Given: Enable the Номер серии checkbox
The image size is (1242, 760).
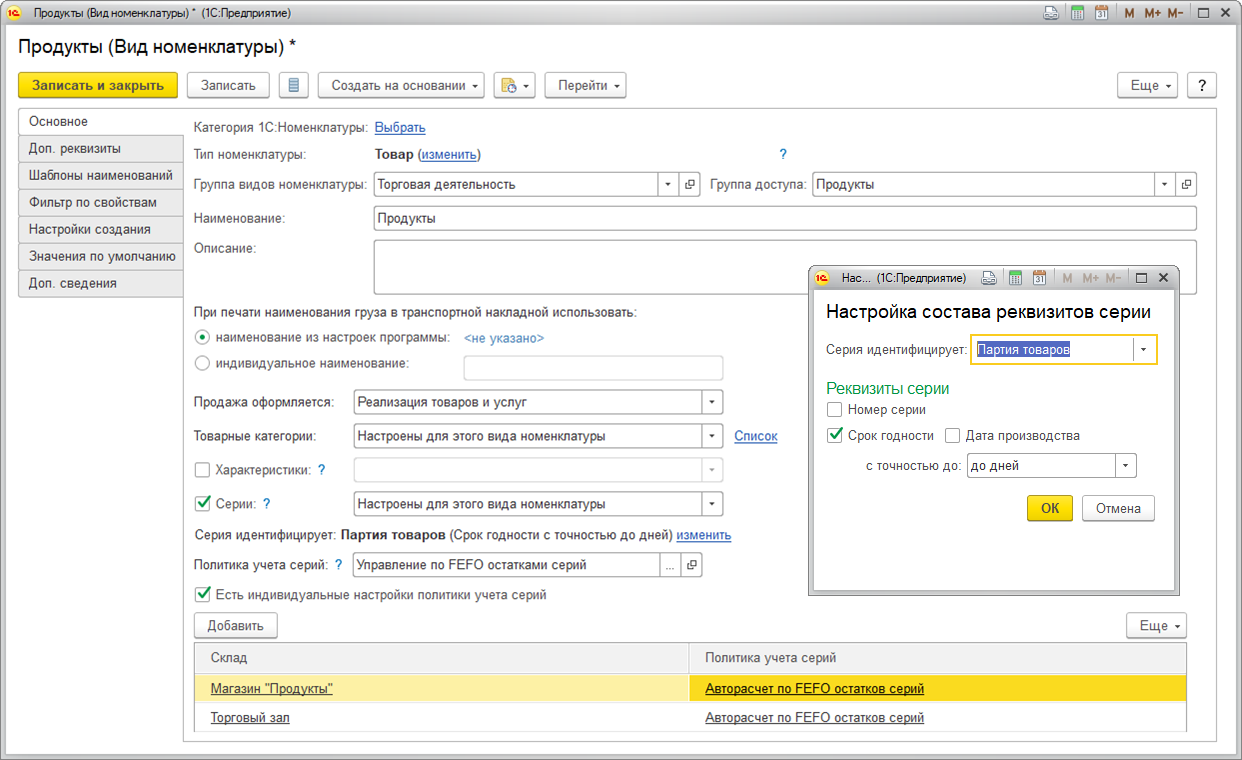Looking at the screenshot, I should point(835,410).
